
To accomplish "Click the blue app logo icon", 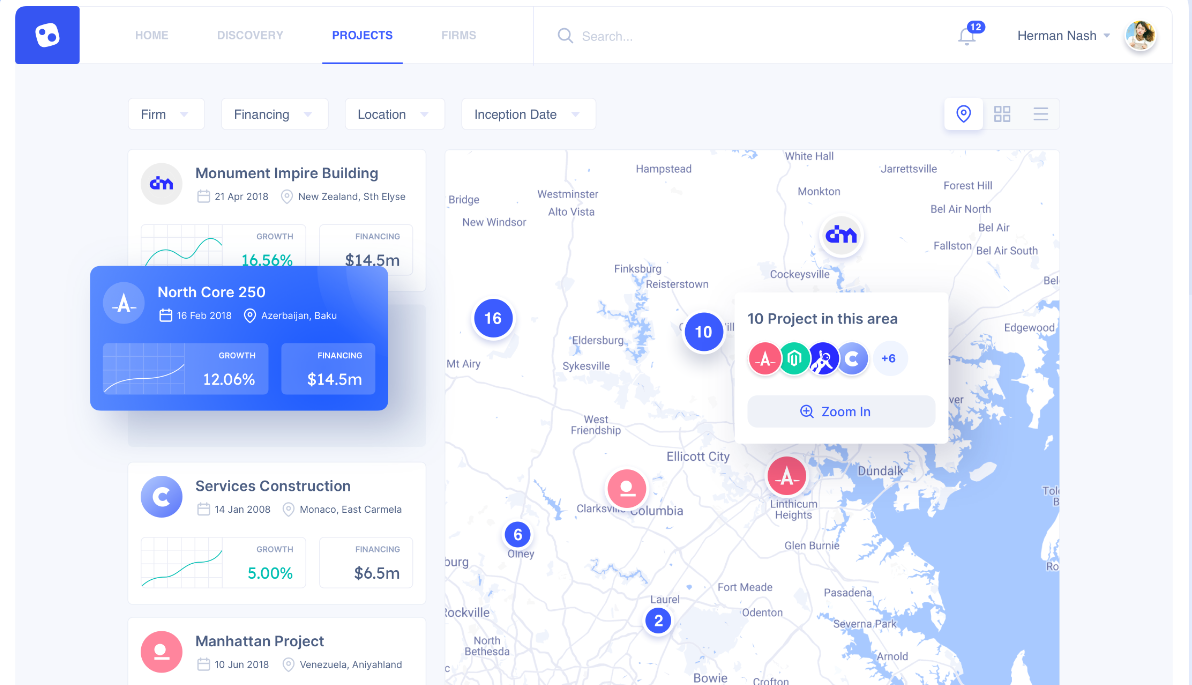I will (47, 35).
